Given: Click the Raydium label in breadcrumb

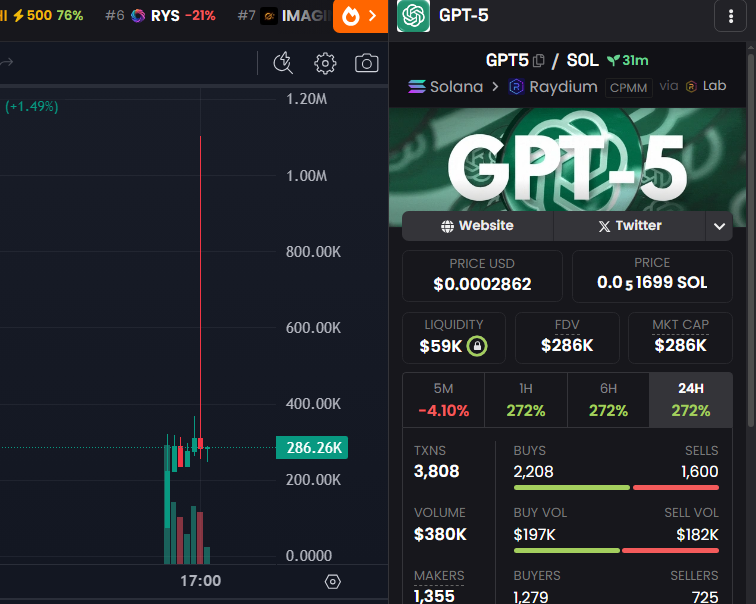Looking at the screenshot, I should [563, 87].
